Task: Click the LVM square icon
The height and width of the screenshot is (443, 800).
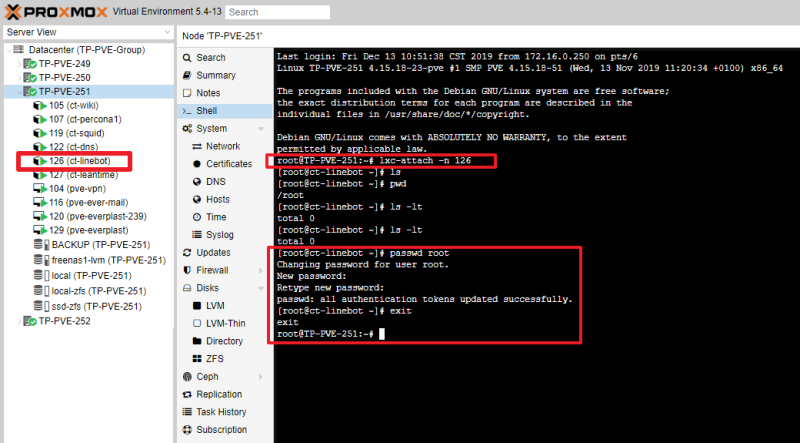Action: pos(196,306)
